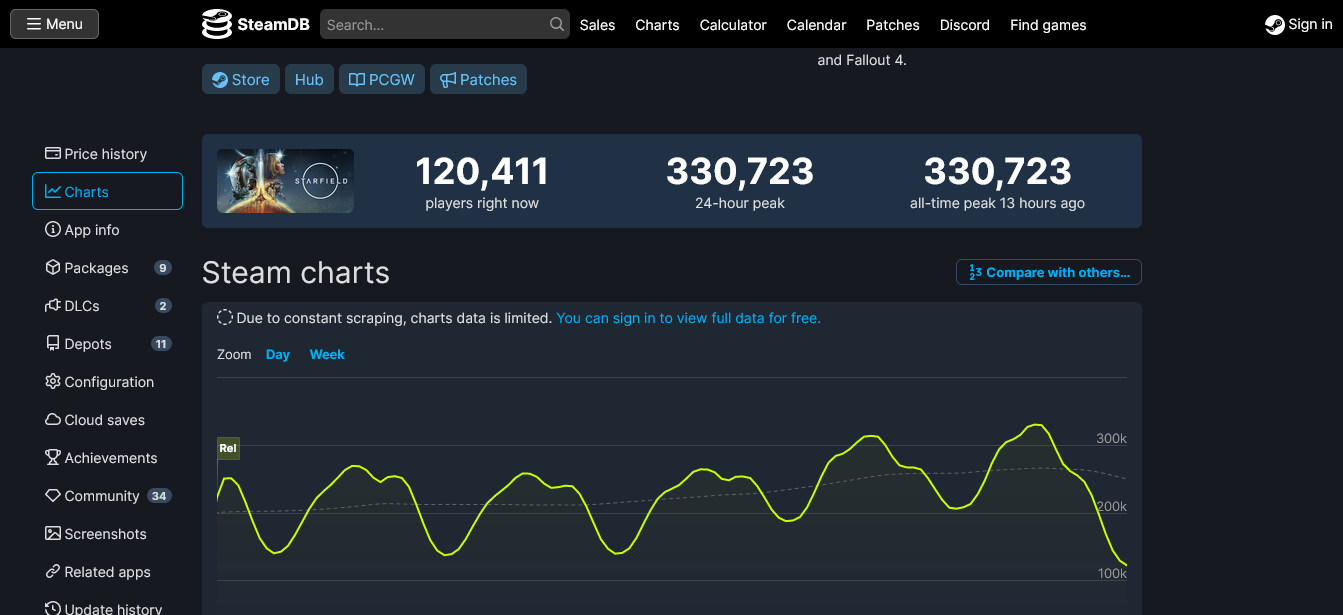Open the Community section with 34 items

click(99, 495)
